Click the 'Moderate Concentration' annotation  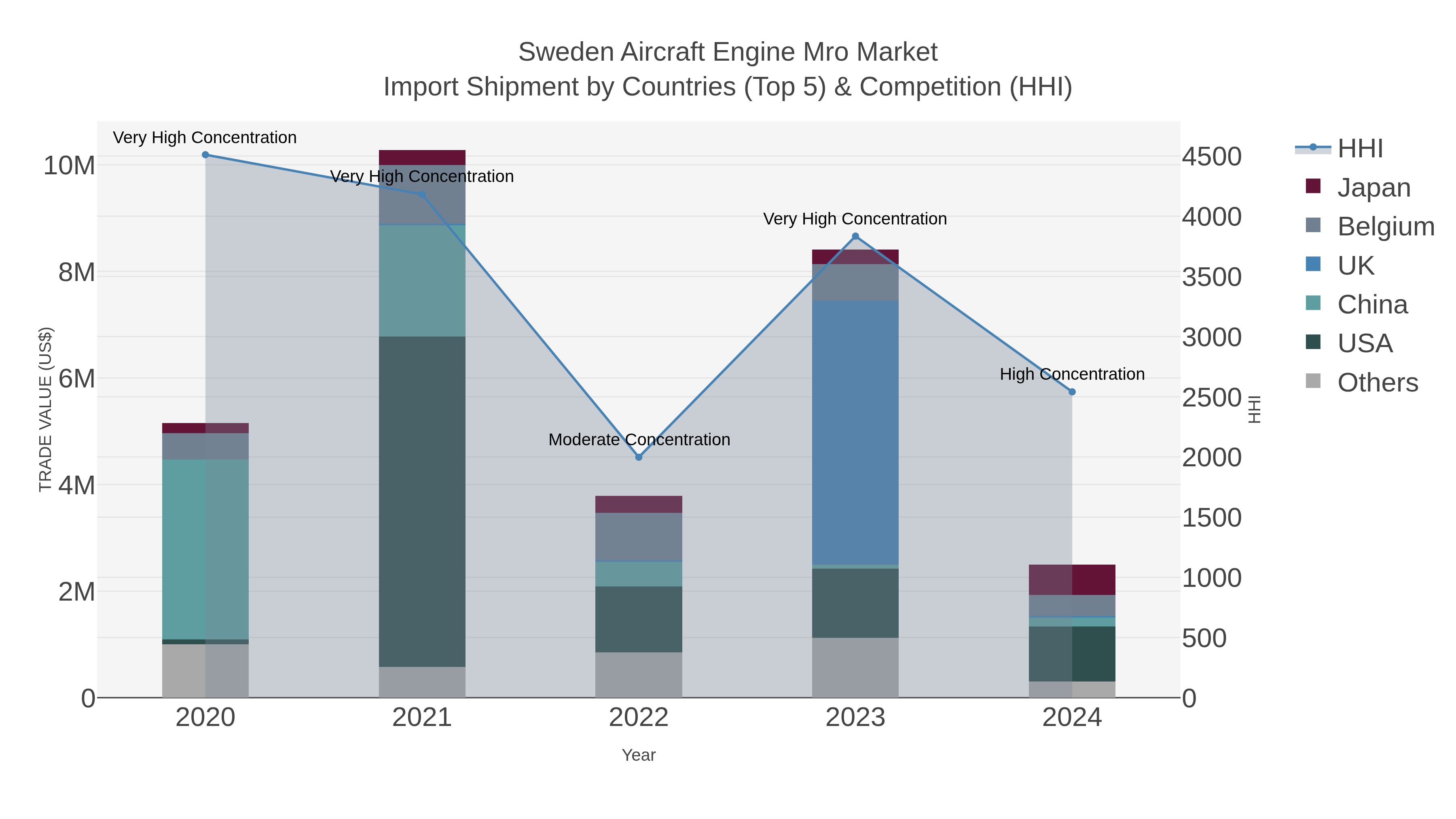(x=639, y=440)
